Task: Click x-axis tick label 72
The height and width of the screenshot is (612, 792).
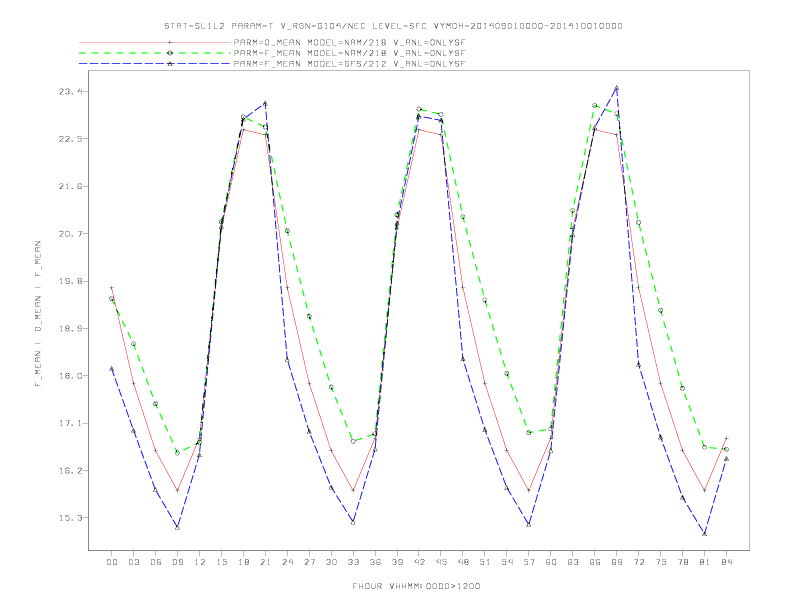Action: 638,562
